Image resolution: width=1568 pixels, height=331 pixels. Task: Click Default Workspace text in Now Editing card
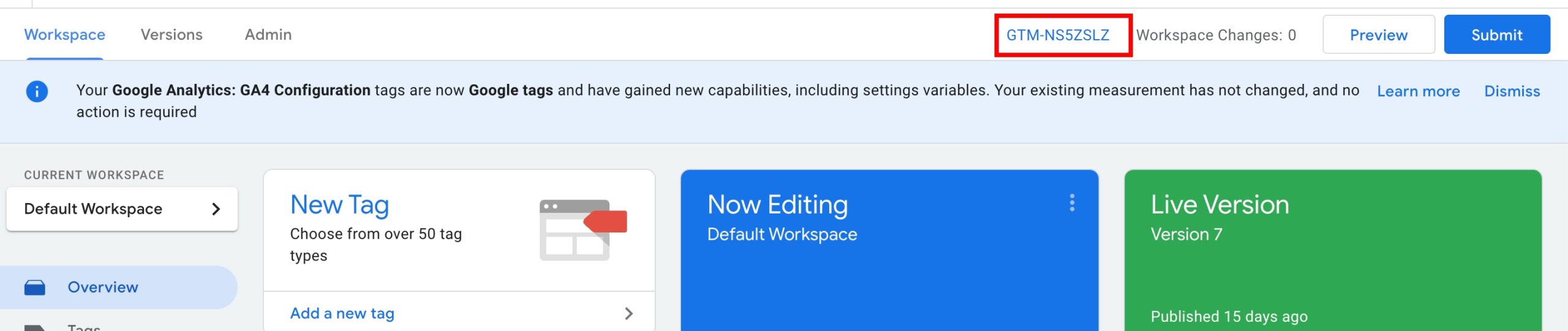tap(782, 234)
